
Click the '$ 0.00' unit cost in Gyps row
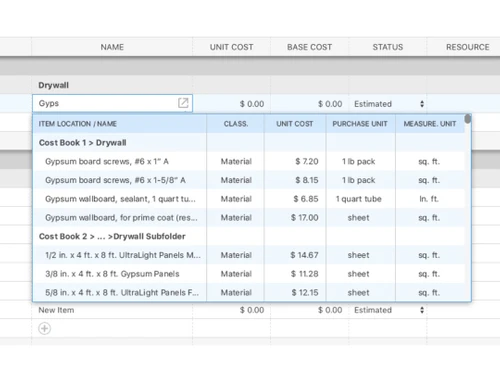252,104
